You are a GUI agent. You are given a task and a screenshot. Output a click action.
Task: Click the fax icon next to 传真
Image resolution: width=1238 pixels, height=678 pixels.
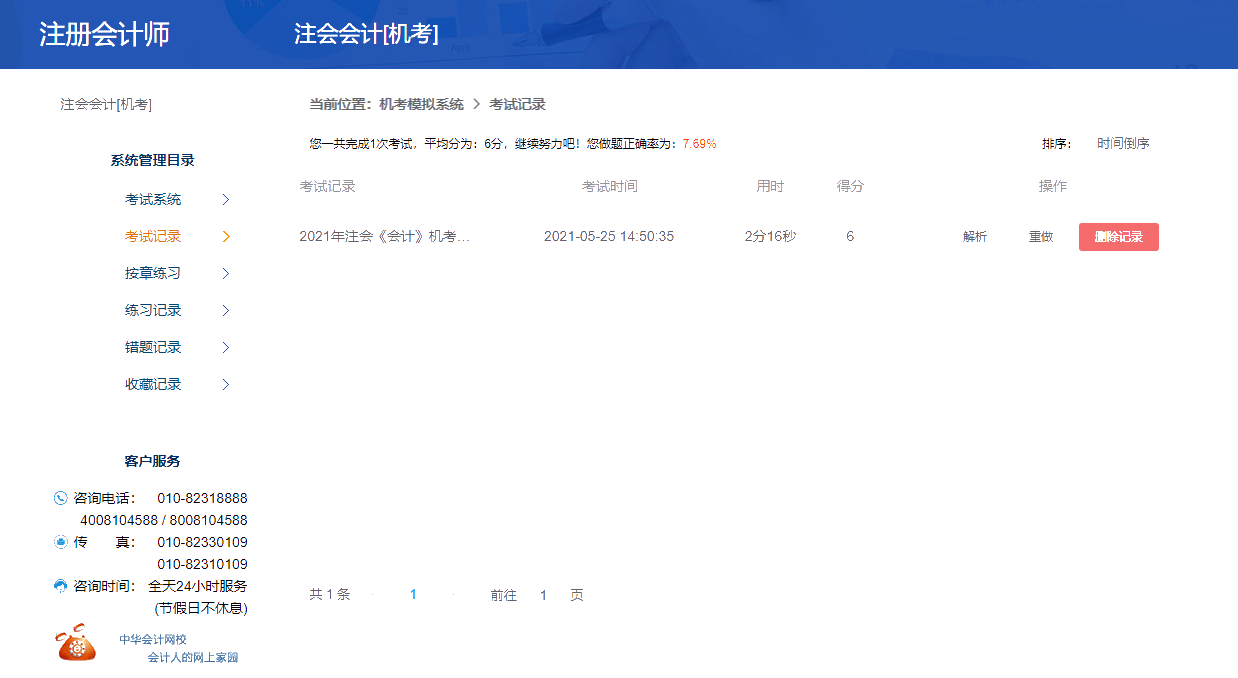click(x=59, y=541)
